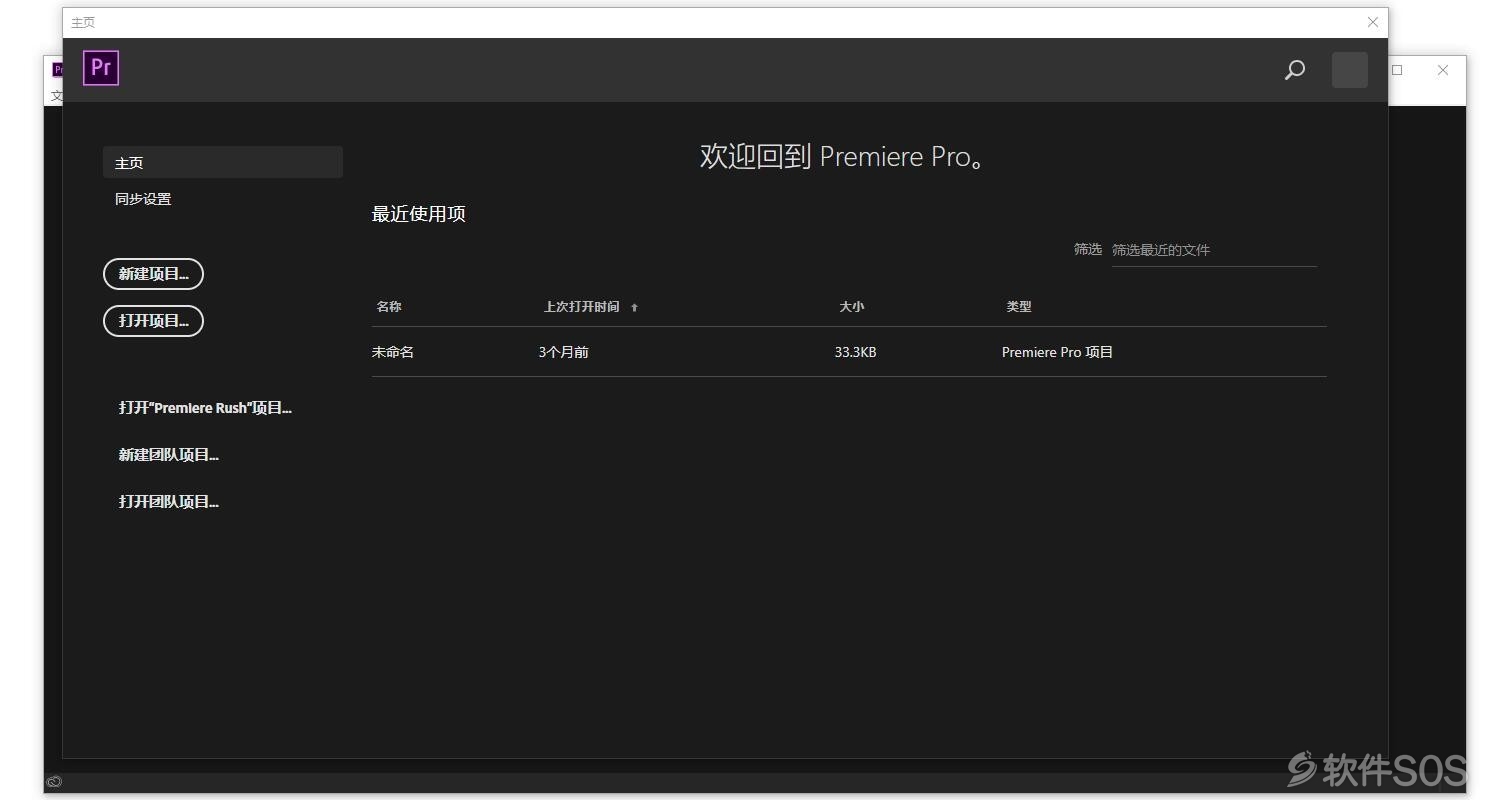Image resolution: width=1488 pixels, height=800 pixels.
Task: Sort by the 名称 column header
Action: 389,307
